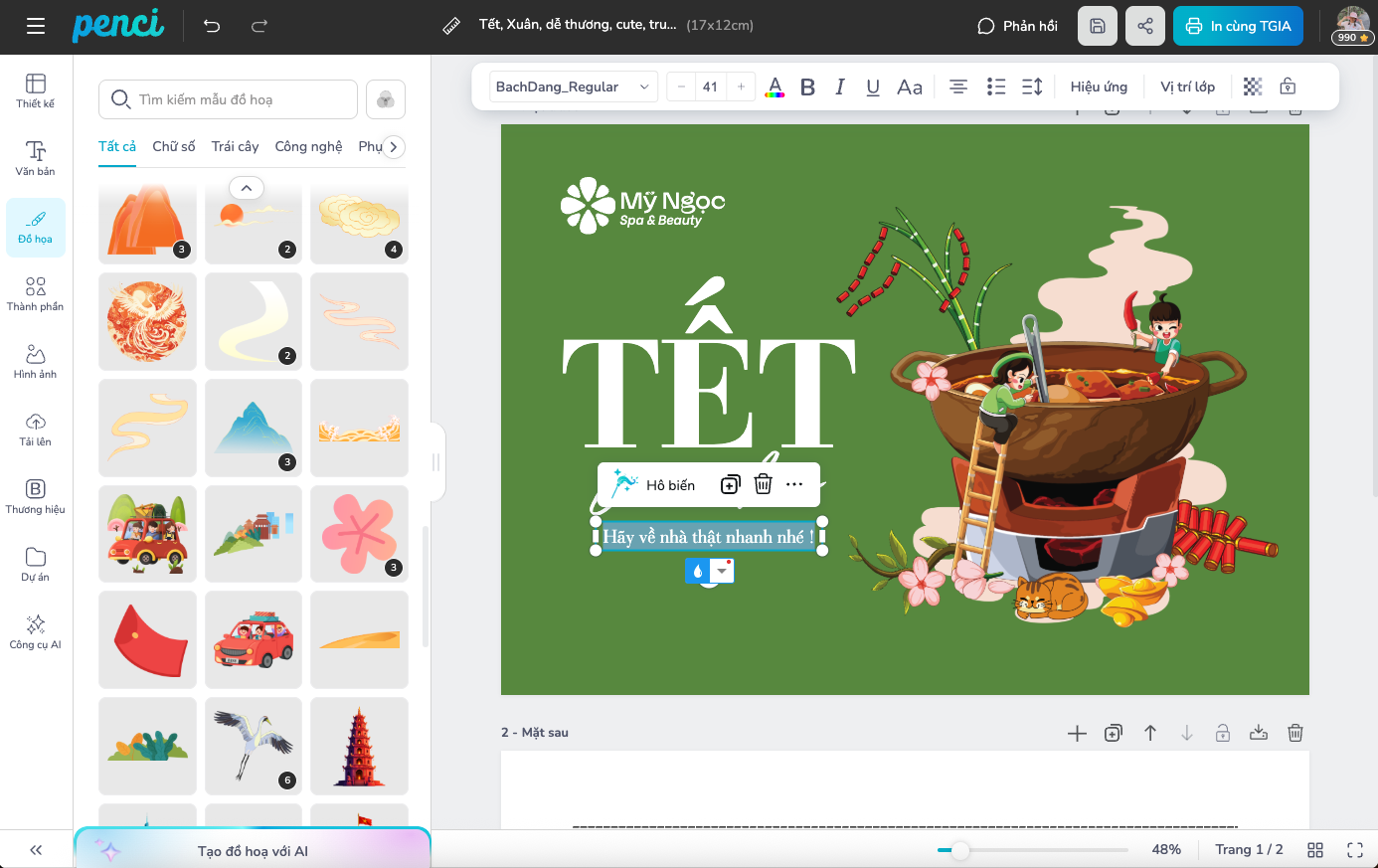Toggle underline formatting
The image size is (1378, 868).
tap(873, 87)
